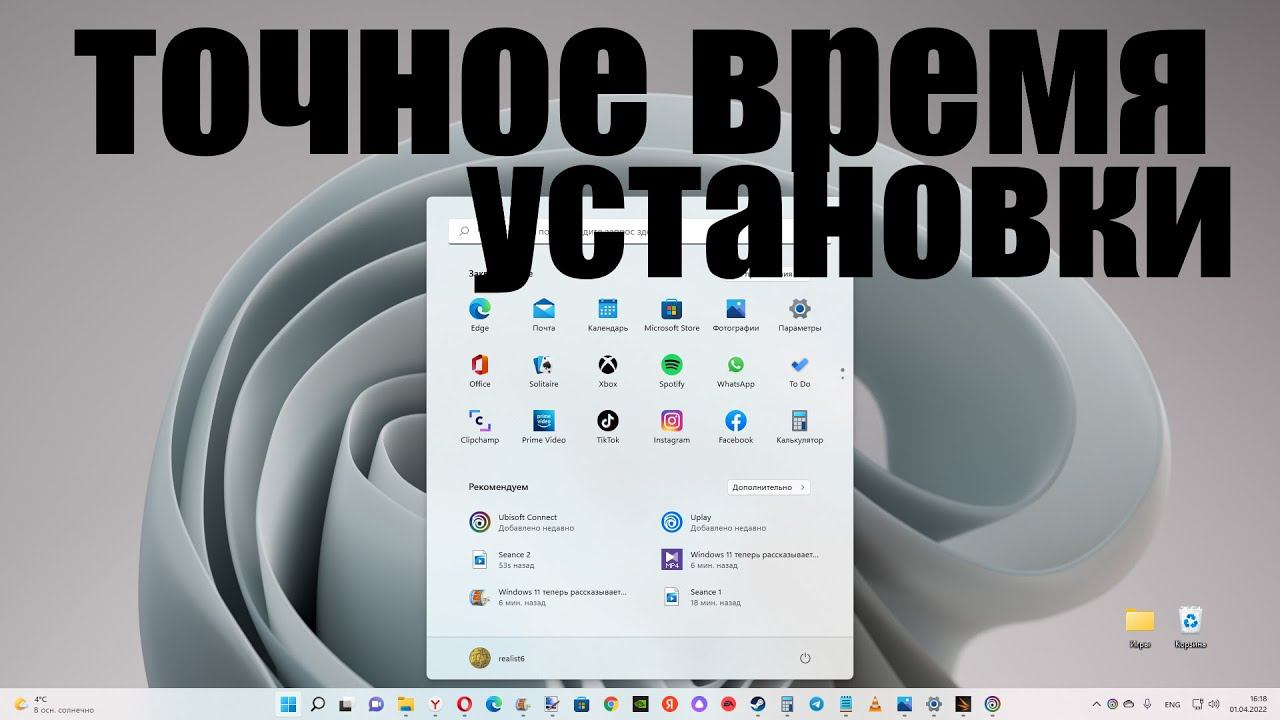The height and width of the screenshot is (720, 1280).
Task: Open the To Do app
Action: point(799,370)
